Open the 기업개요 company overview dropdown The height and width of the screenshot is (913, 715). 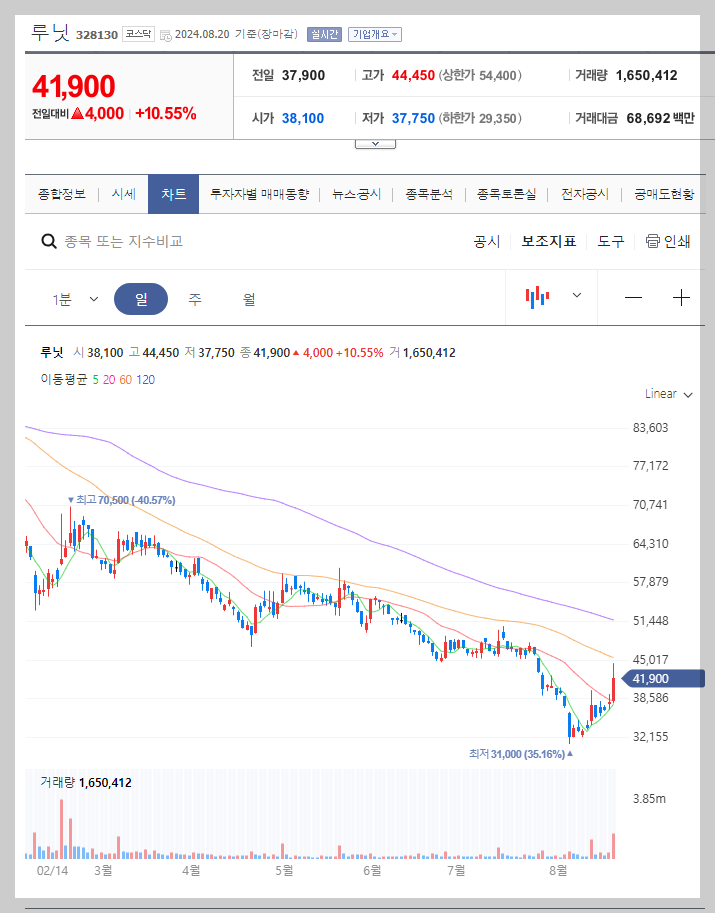point(375,33)
